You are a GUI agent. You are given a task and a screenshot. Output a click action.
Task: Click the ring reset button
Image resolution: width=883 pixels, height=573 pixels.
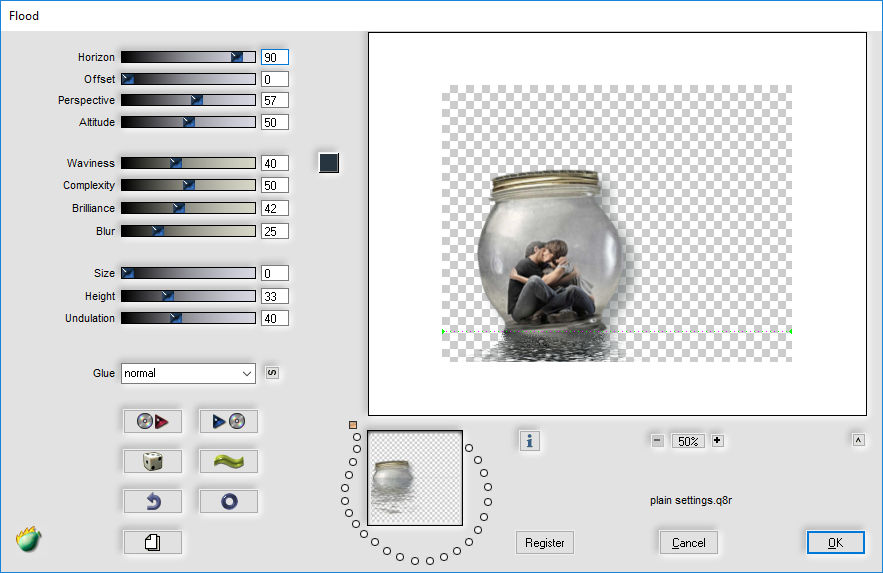pos(229,502)
